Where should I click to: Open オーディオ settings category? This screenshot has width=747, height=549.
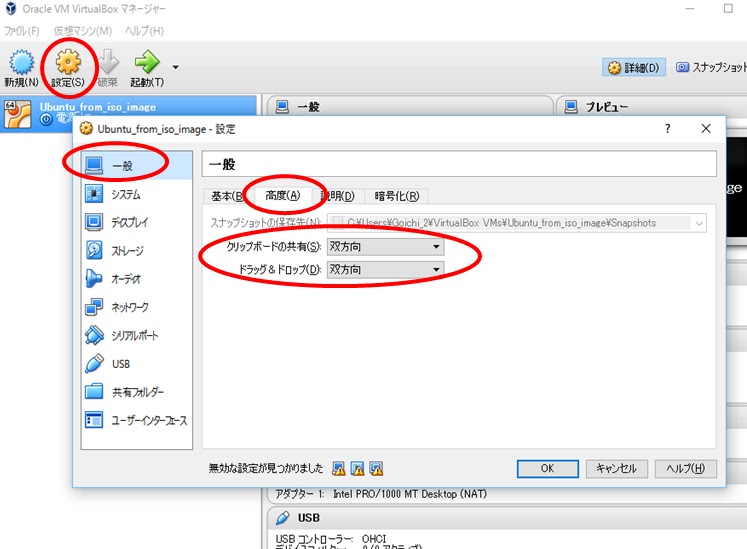pos(137,279)
